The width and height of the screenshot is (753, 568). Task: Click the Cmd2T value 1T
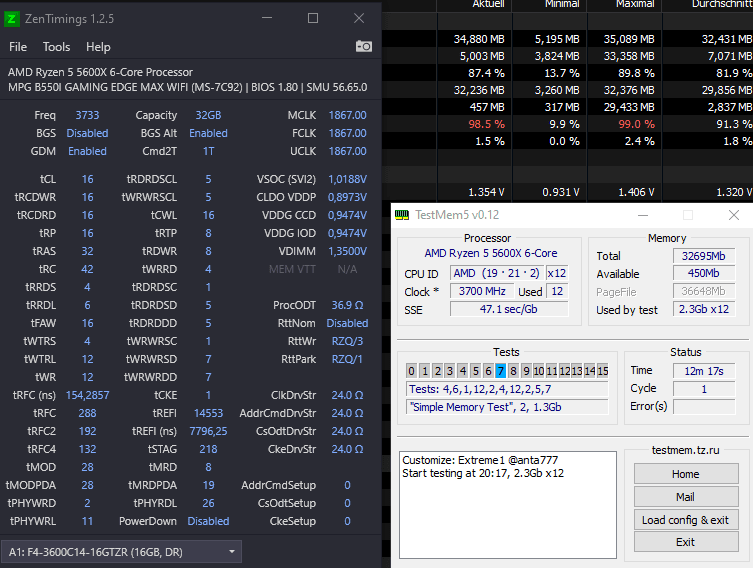point(208,151)
